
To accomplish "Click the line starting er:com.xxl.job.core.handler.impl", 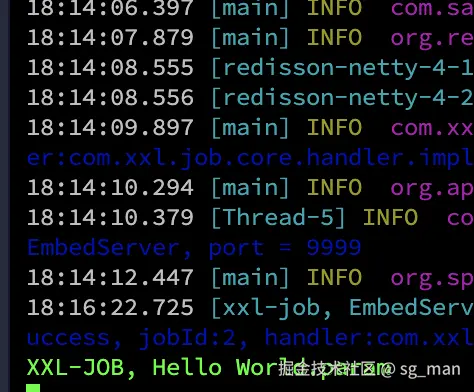I will (x=250, y=158).
